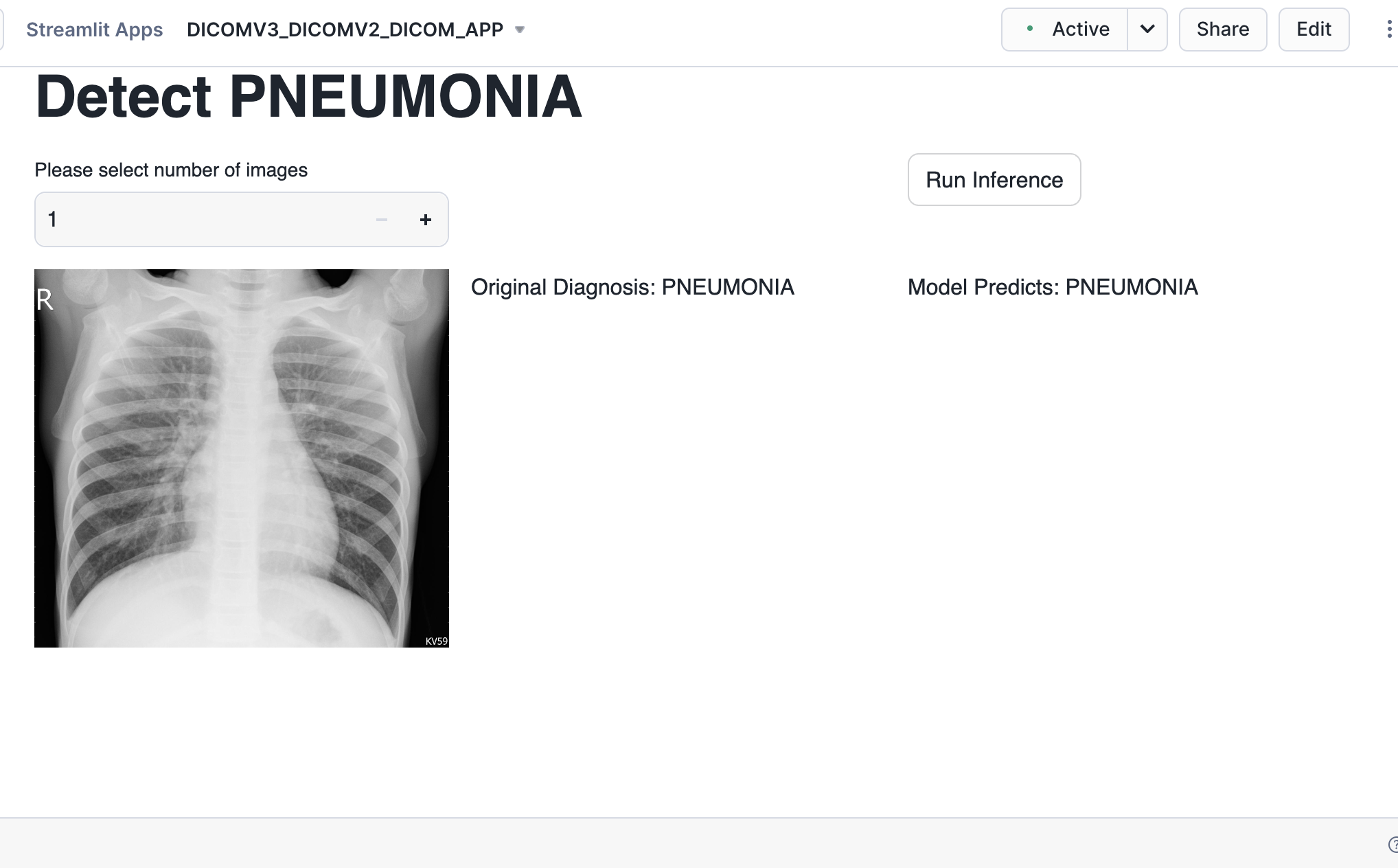The image size is (1398, 868).
Task: Go back to Streamlit Apps
Action: coord(94,30)
